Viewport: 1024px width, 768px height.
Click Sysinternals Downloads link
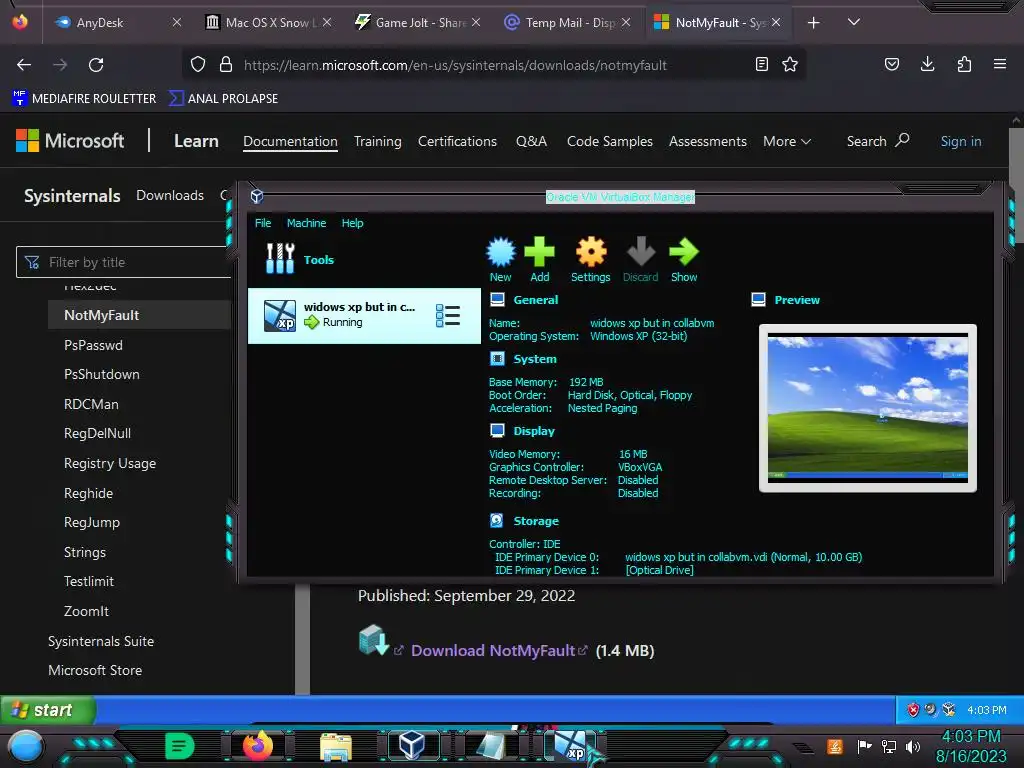(x=170, y=195)
